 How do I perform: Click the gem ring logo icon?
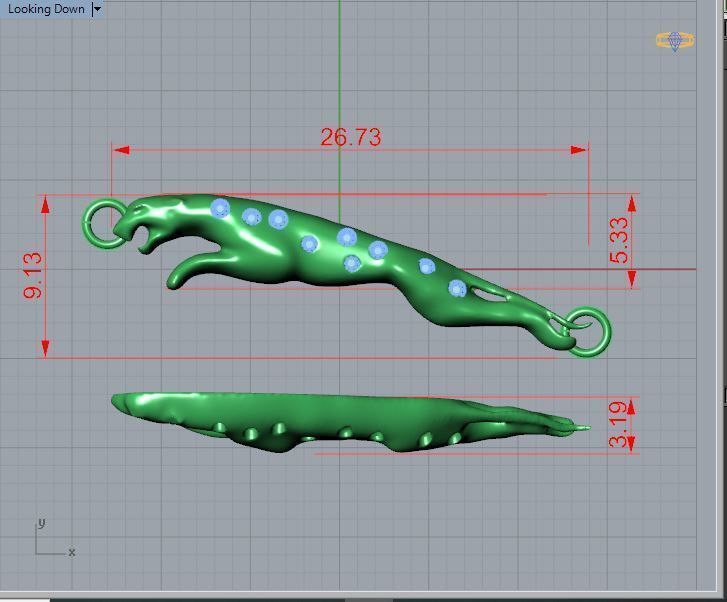675,41
